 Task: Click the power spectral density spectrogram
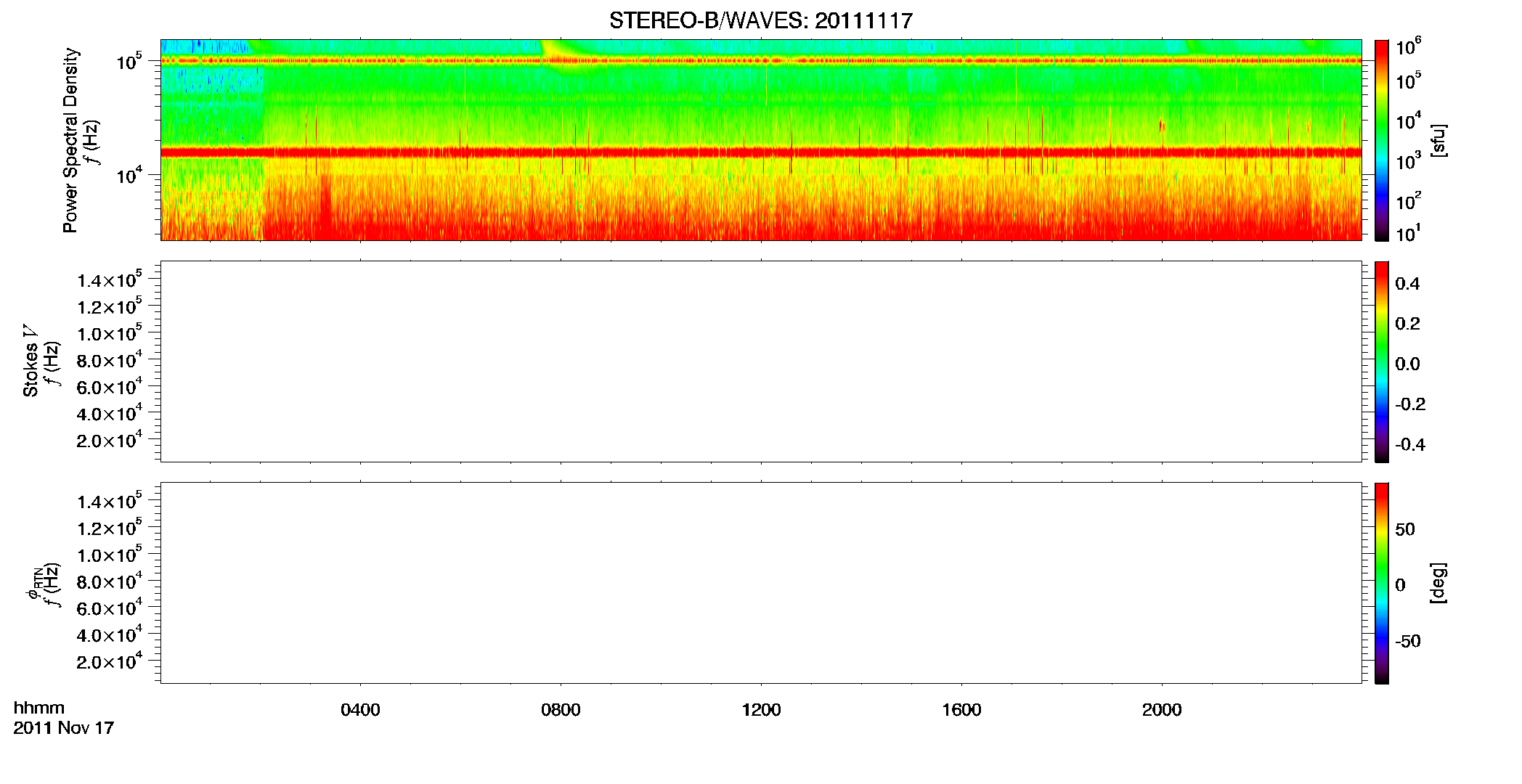click(761, 140)
